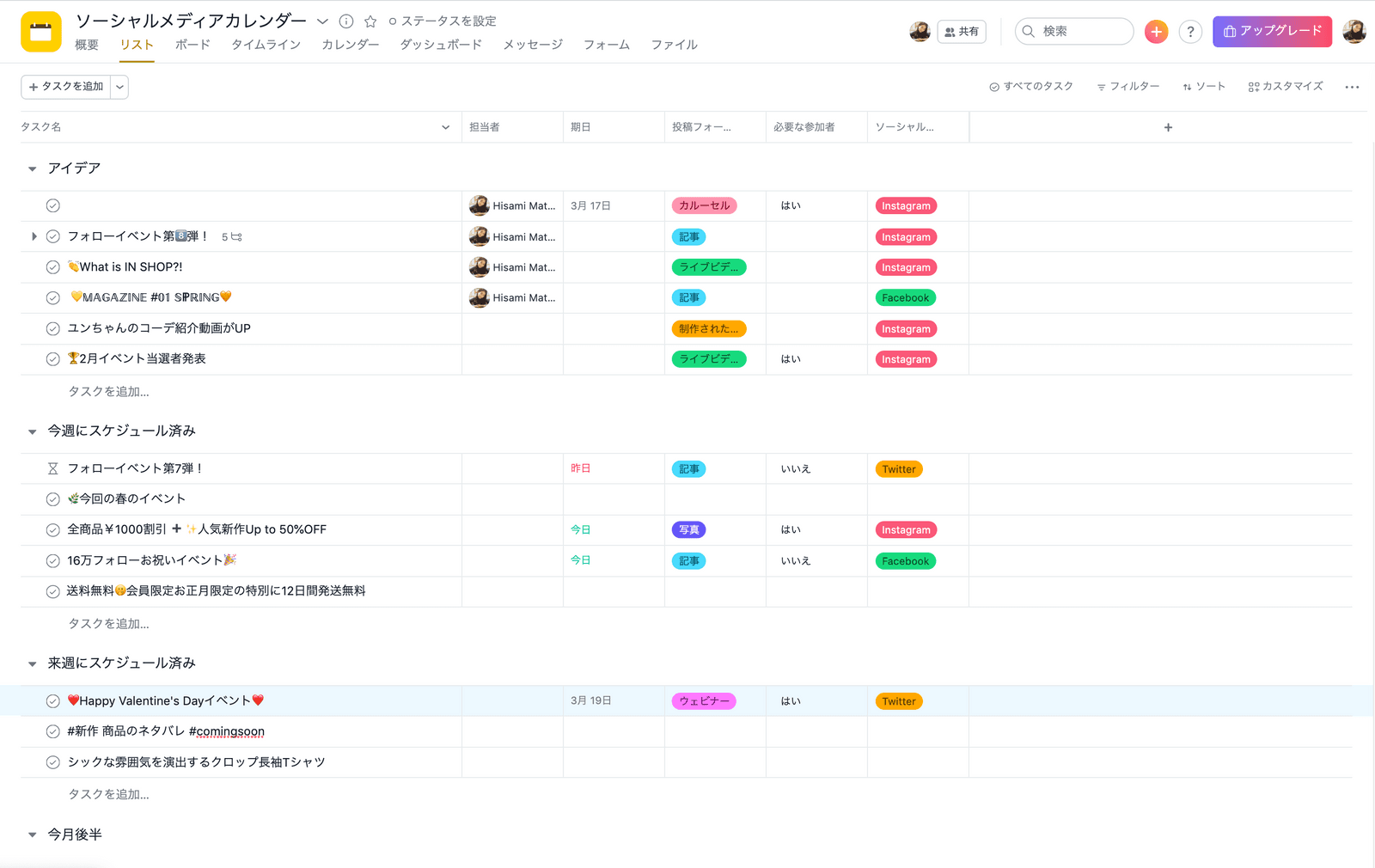Viewport: 1375px width, 868px height.
Task: Click the orange plus quick-add button
Action: click(x=1156, y=32)
